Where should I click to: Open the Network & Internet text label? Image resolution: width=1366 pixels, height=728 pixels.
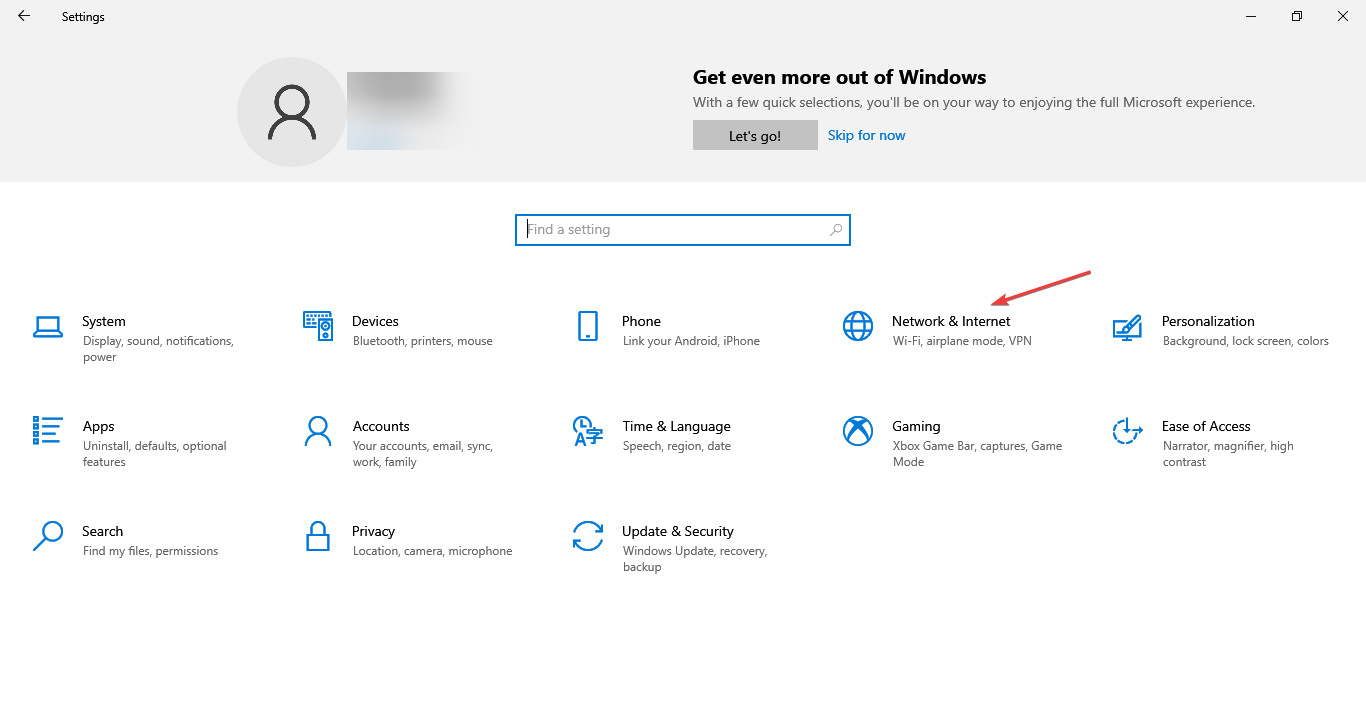(951, 321)
